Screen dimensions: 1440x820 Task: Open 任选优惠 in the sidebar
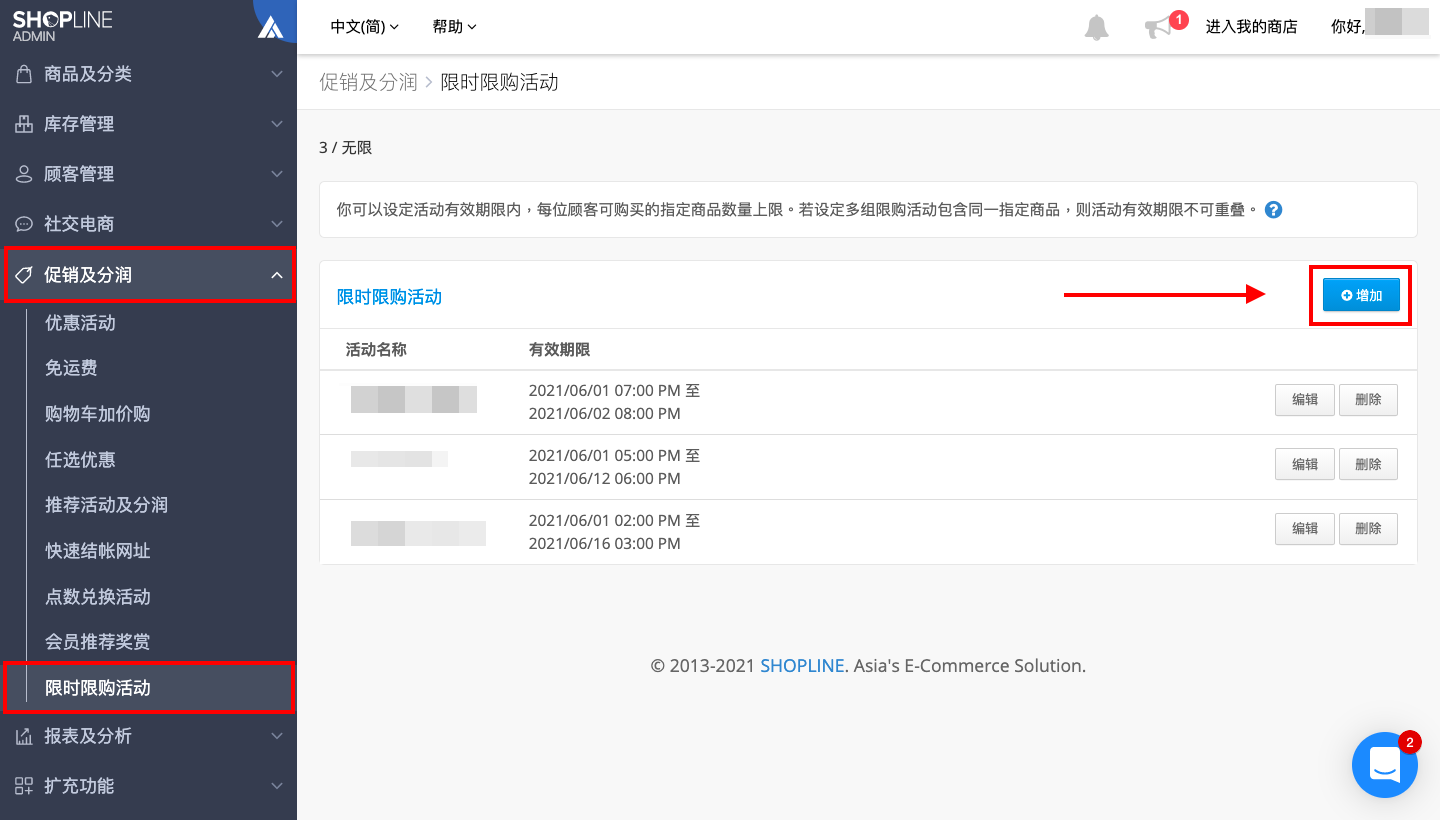(x=80, y=460)
